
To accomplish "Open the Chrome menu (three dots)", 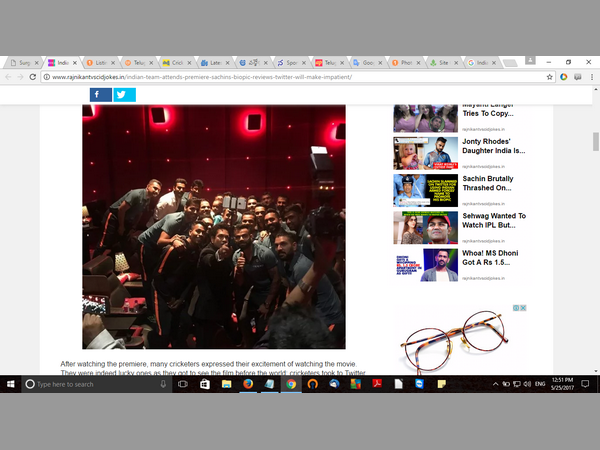I will [591, 77].
